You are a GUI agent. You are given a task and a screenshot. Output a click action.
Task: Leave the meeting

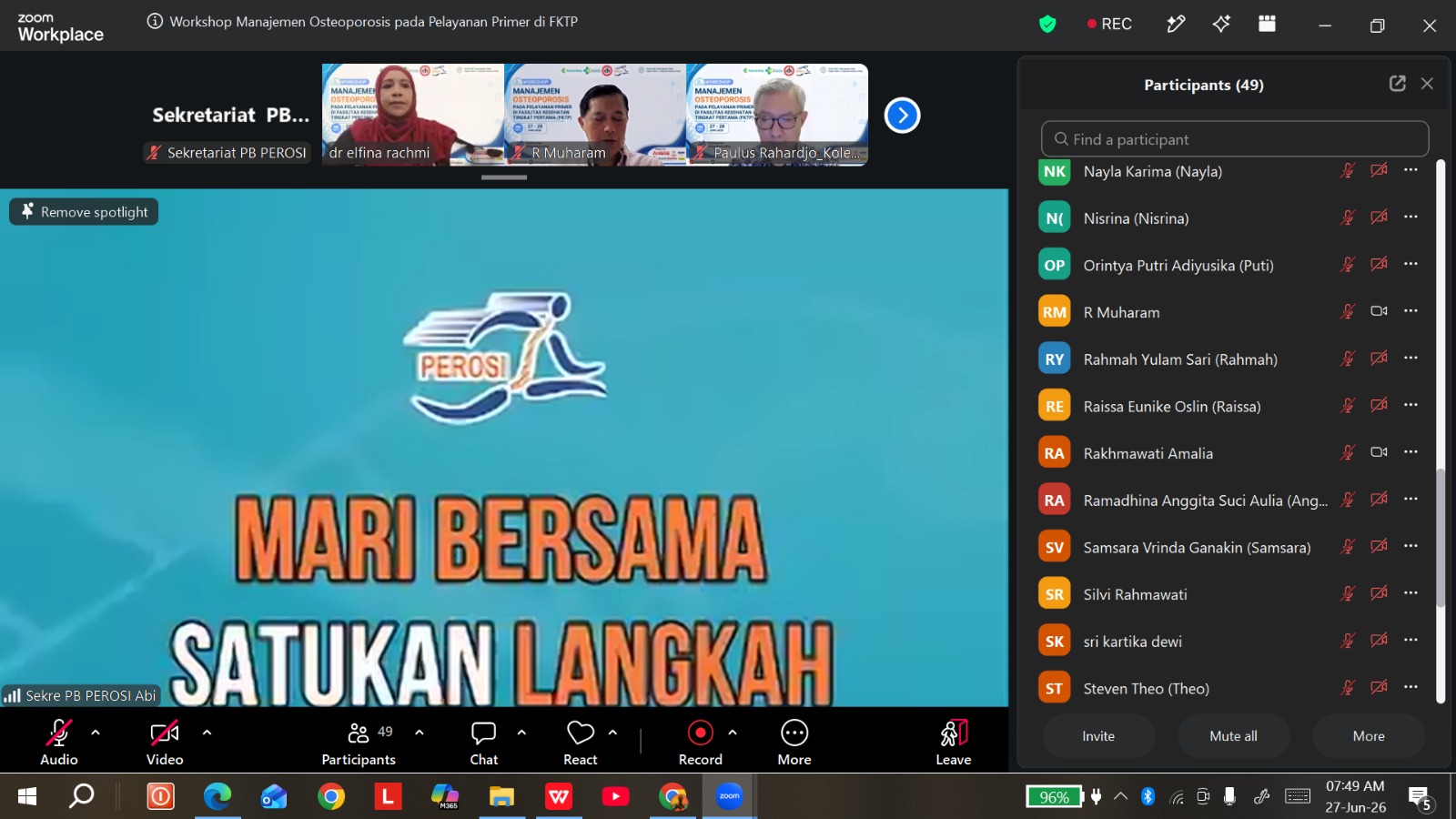[954, 742]
